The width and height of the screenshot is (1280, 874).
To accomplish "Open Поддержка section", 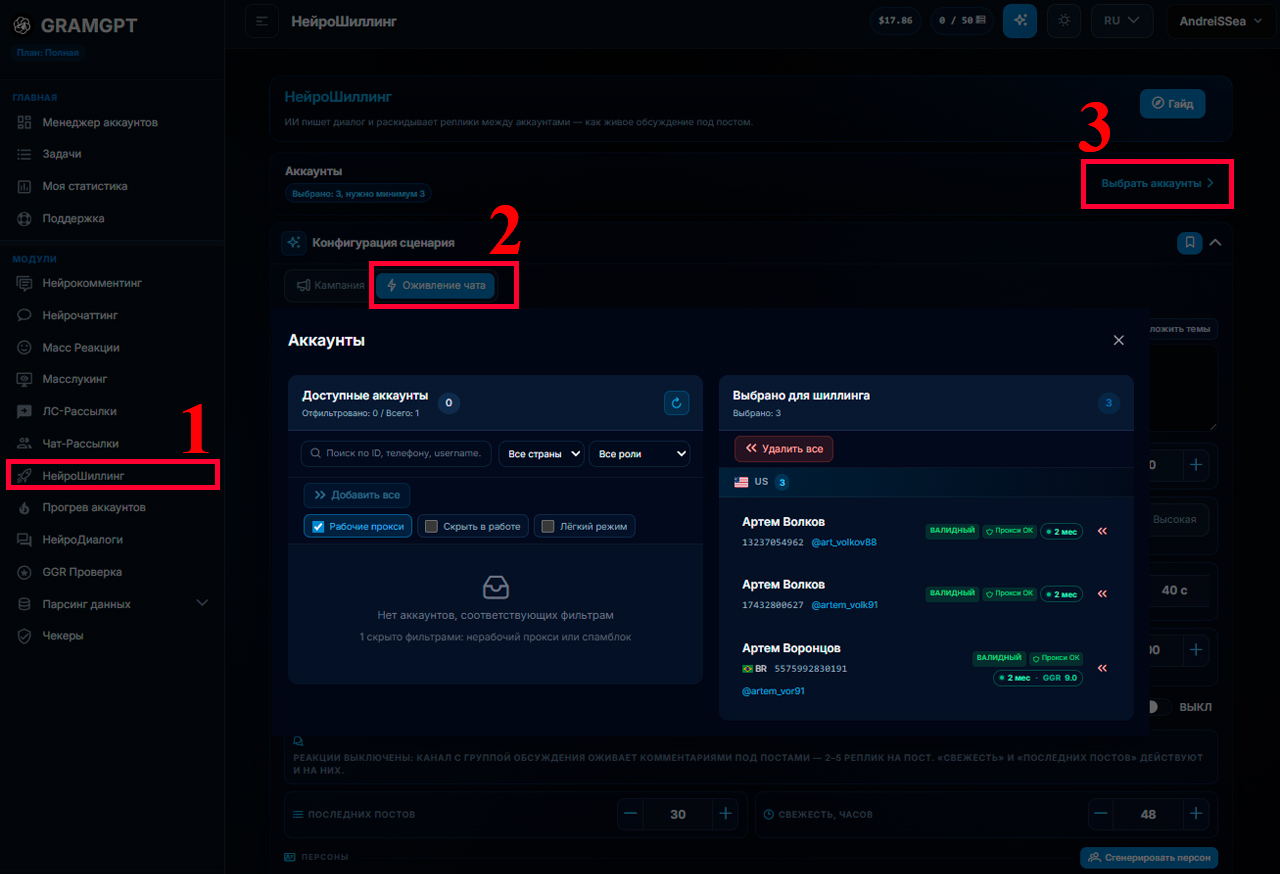I will [x=73, y=218].
